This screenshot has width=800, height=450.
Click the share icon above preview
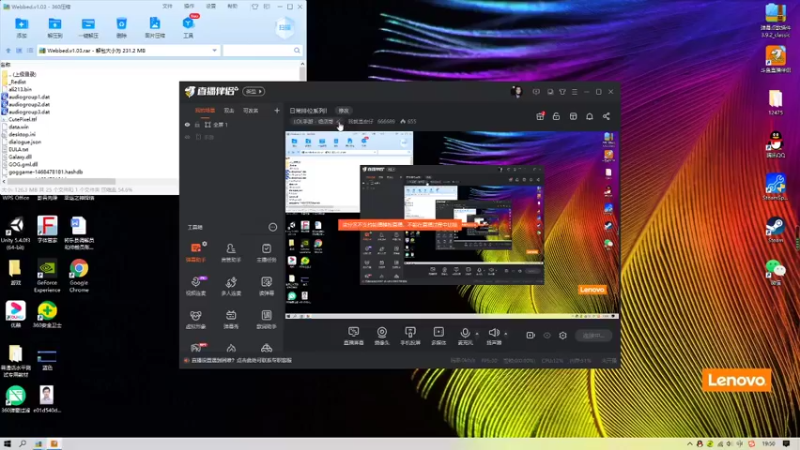(606, 116)
